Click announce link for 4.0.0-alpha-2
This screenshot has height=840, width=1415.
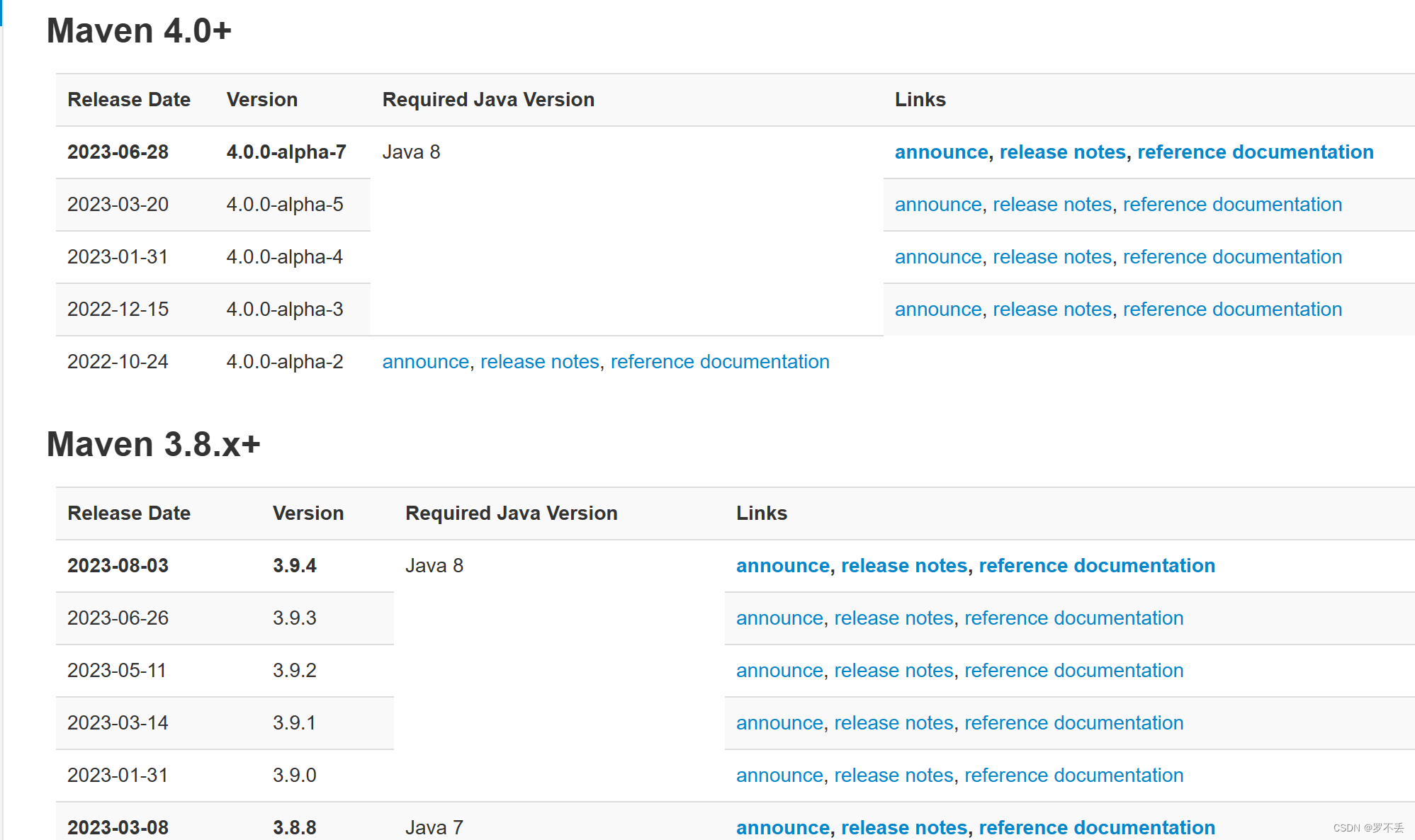coord(425,362)
